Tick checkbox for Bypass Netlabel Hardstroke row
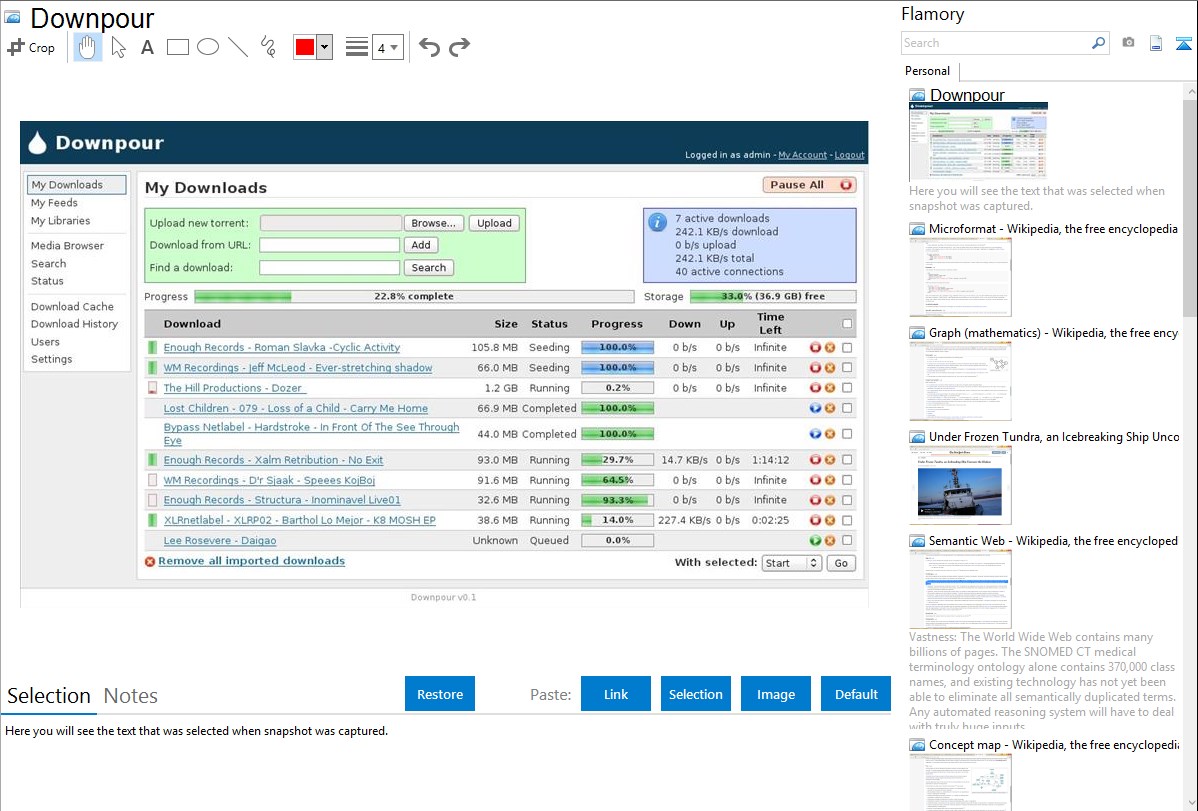 (x=847, y=433)
